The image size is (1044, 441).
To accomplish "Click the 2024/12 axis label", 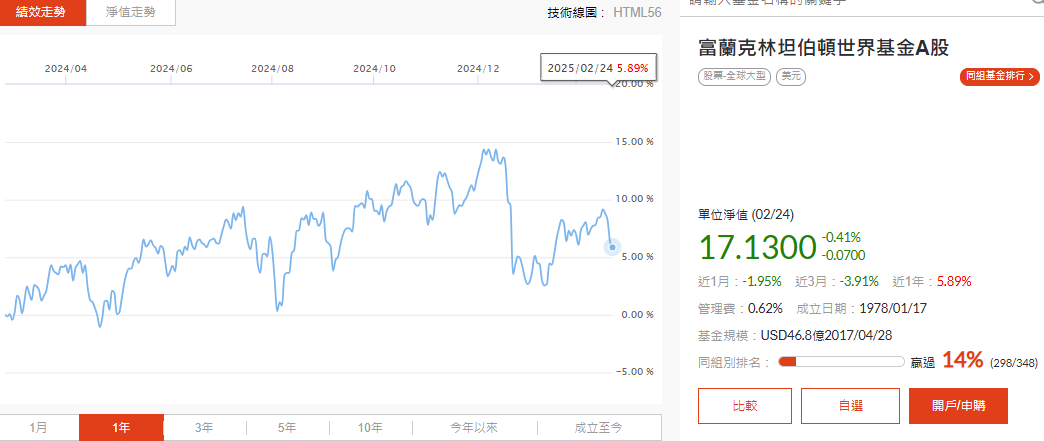I will pyautogui.click(x=479, y=69).
